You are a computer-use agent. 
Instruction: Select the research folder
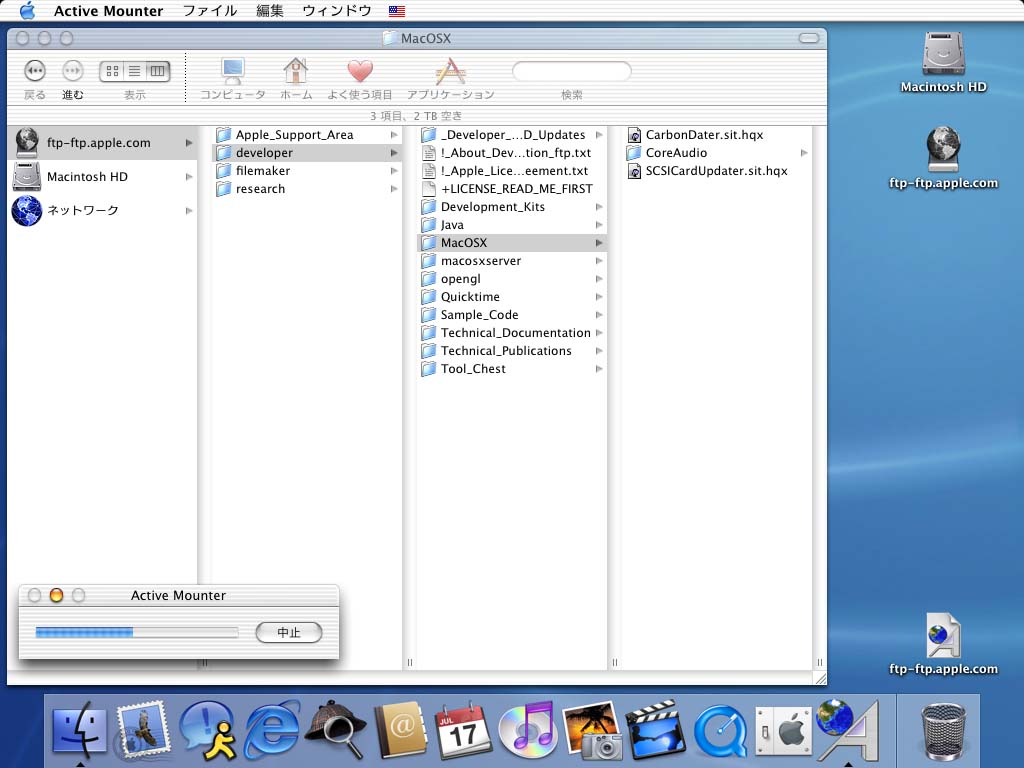pyautogui.click(x=307, y=189)
